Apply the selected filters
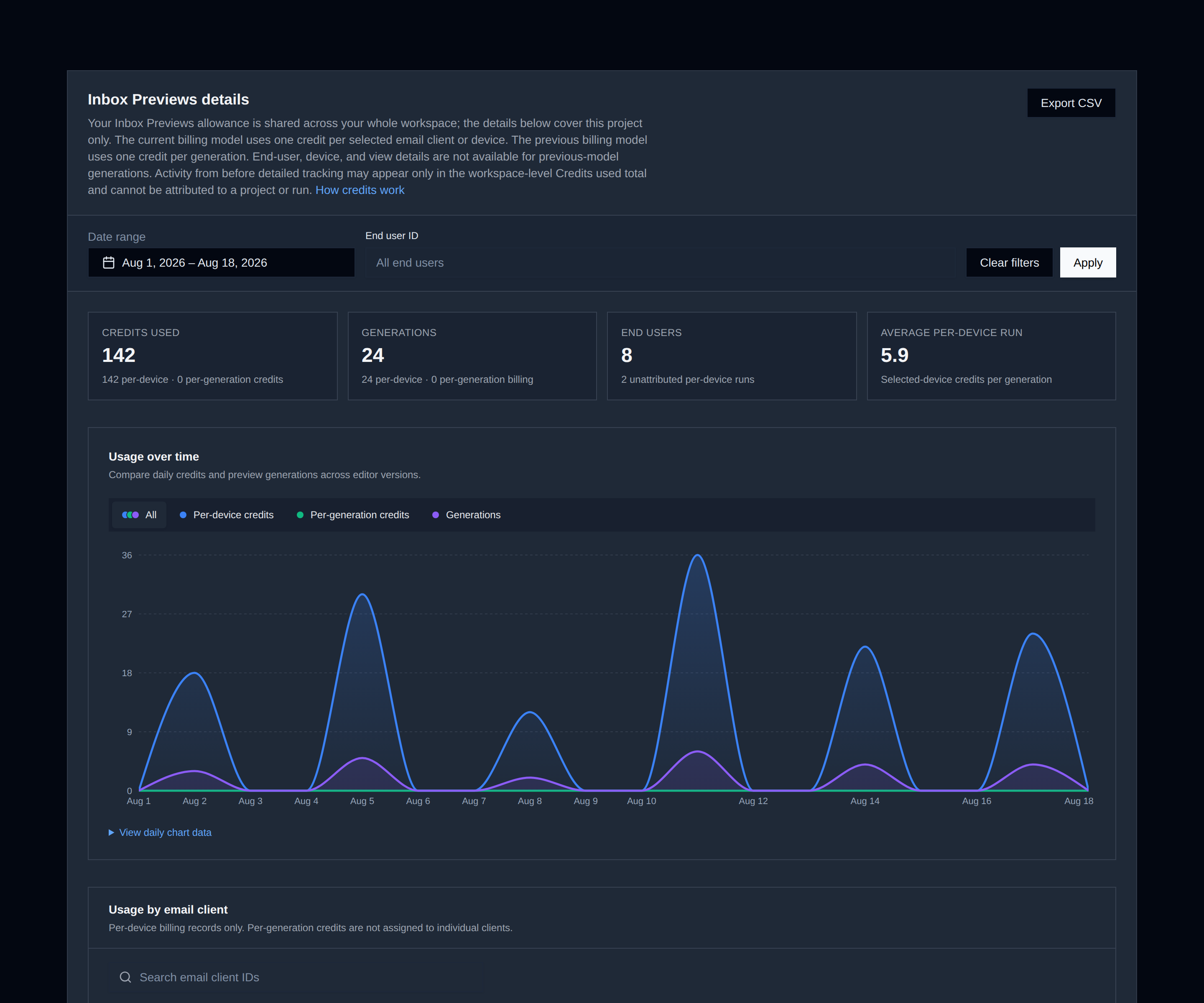 click(1088, 262)
